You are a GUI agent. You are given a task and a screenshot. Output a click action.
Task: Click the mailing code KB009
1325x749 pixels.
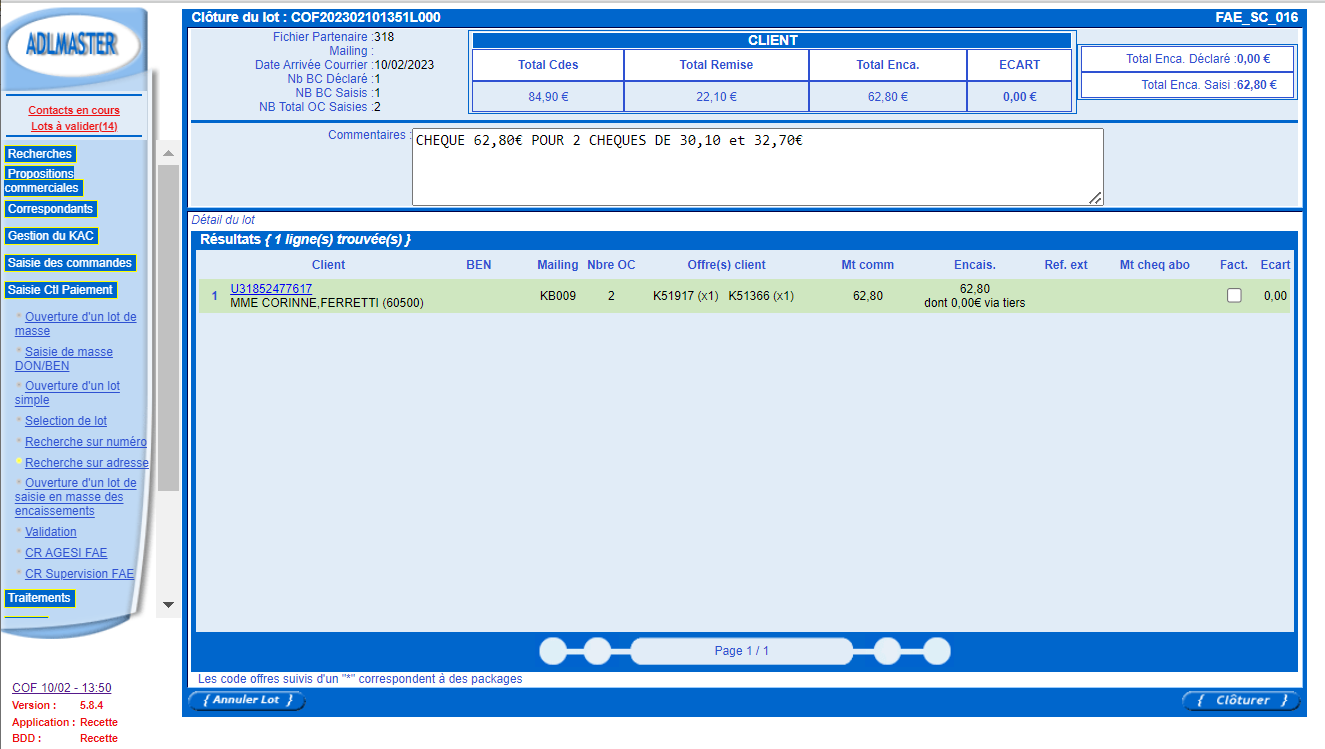point(558,296)
